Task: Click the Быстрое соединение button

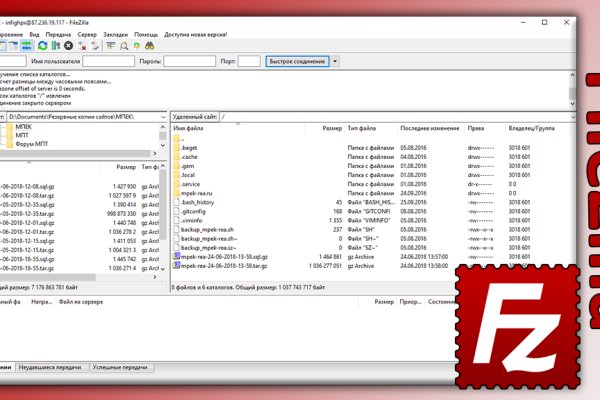Action: (x=296, y=62)
